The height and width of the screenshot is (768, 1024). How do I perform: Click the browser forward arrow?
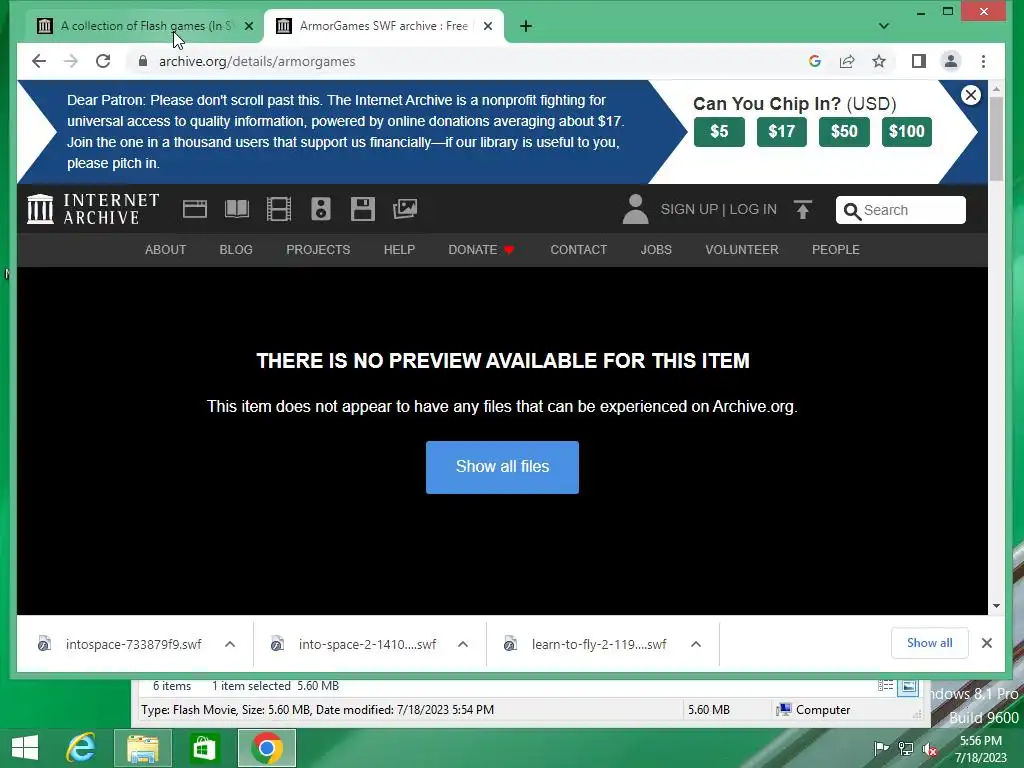(x=71, y=61)
